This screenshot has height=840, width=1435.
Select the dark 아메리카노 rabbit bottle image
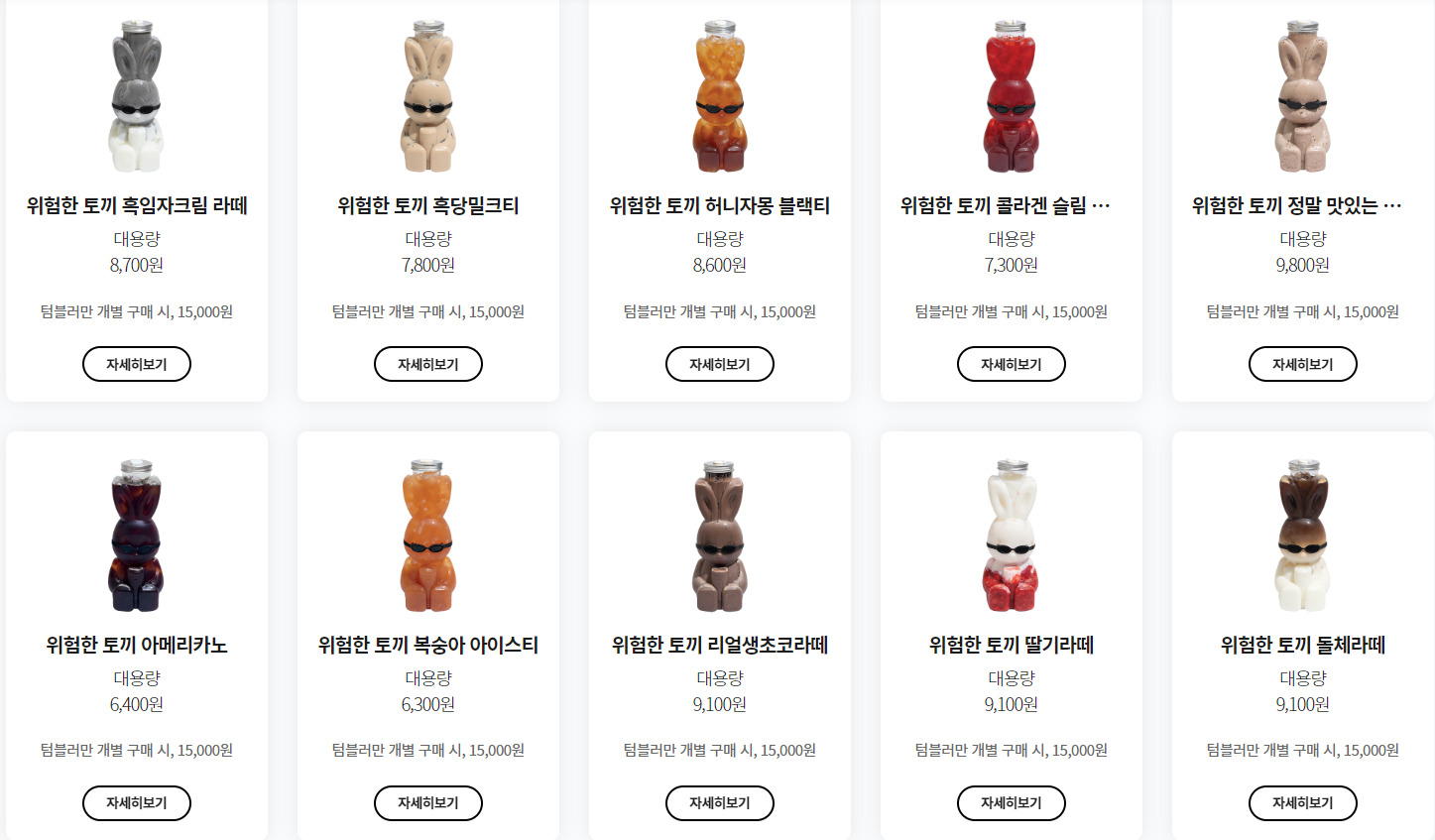(x=136, y=536)
